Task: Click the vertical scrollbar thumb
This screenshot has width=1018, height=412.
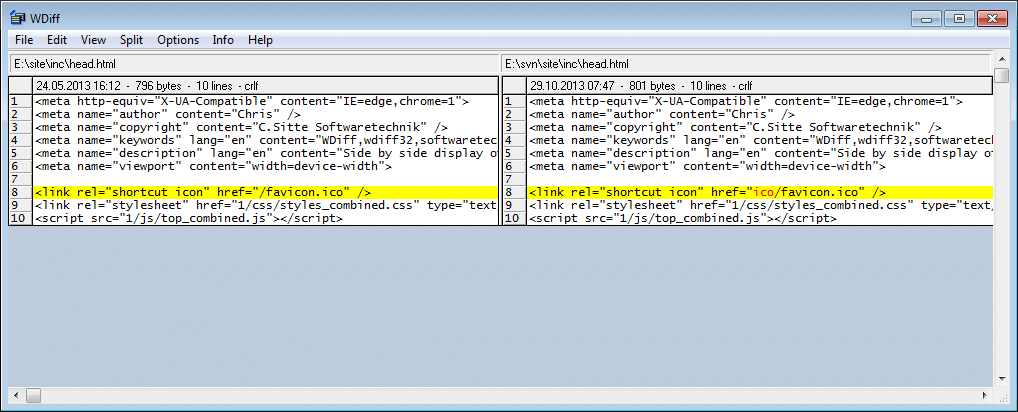Action: click(1002, 75)
